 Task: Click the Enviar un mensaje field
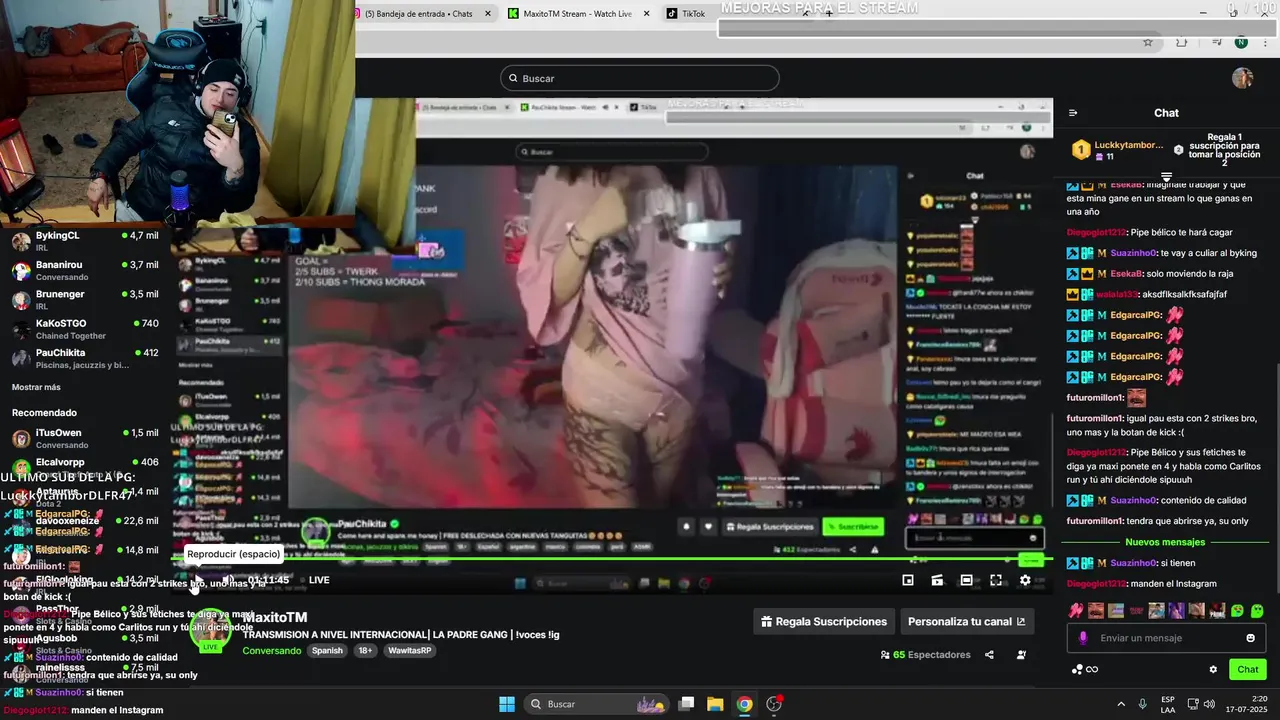pyautogui.click(x=1166, y=638)
